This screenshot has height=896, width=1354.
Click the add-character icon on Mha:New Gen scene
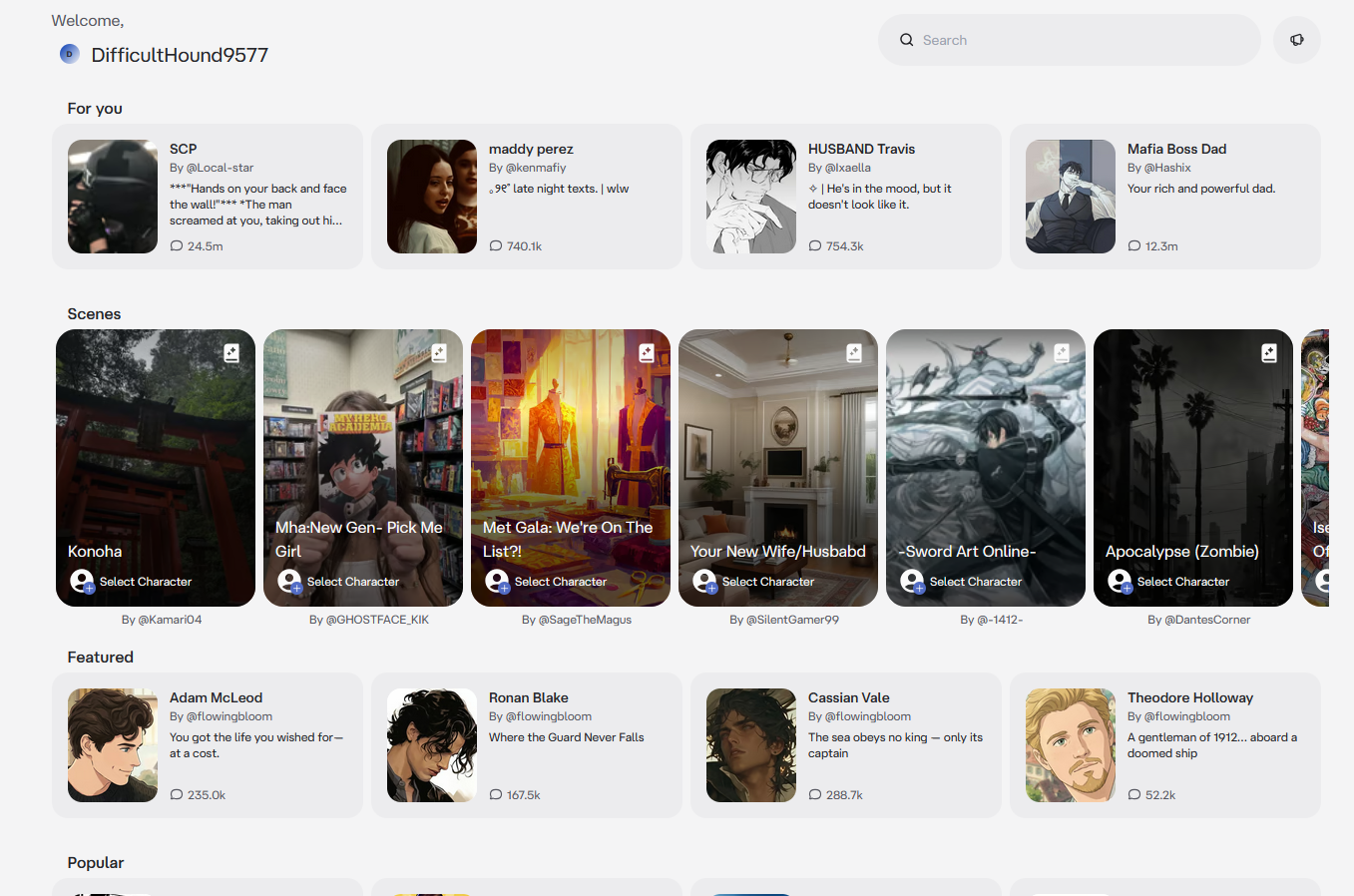click(x=289, y=581)
